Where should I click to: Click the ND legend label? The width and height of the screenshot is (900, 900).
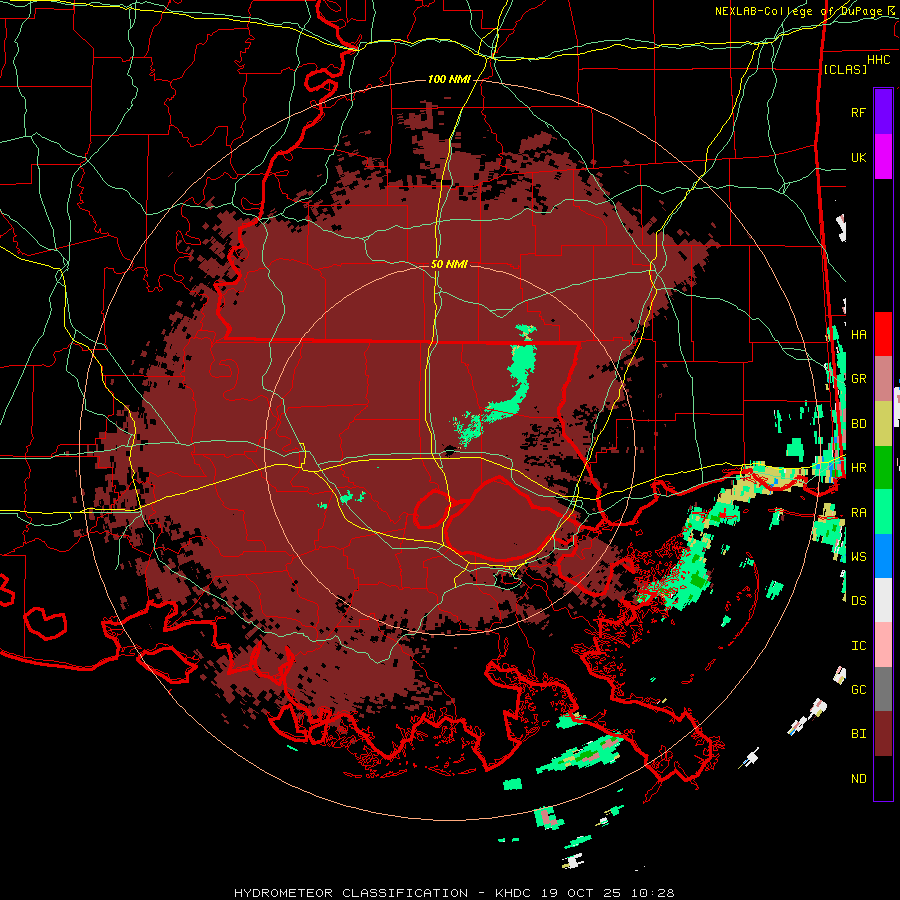point(858,779)
